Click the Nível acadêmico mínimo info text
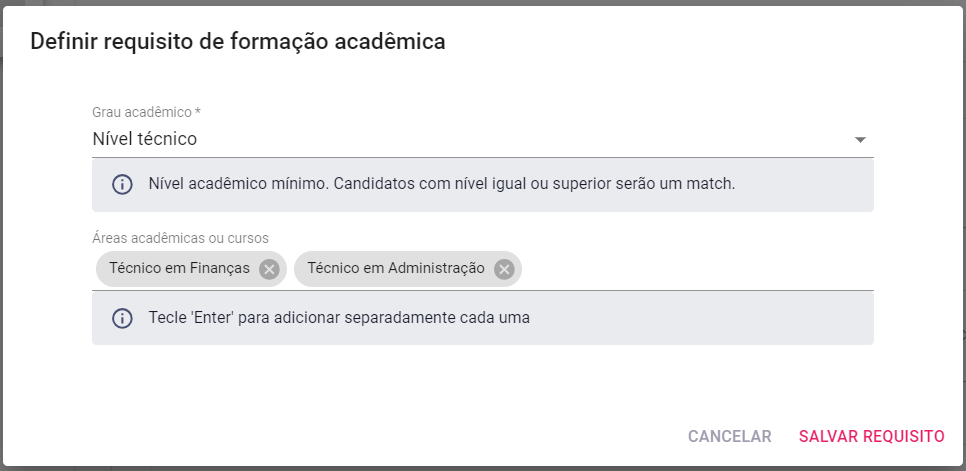This screenshot has width=966, height=471. pos(442,184)
